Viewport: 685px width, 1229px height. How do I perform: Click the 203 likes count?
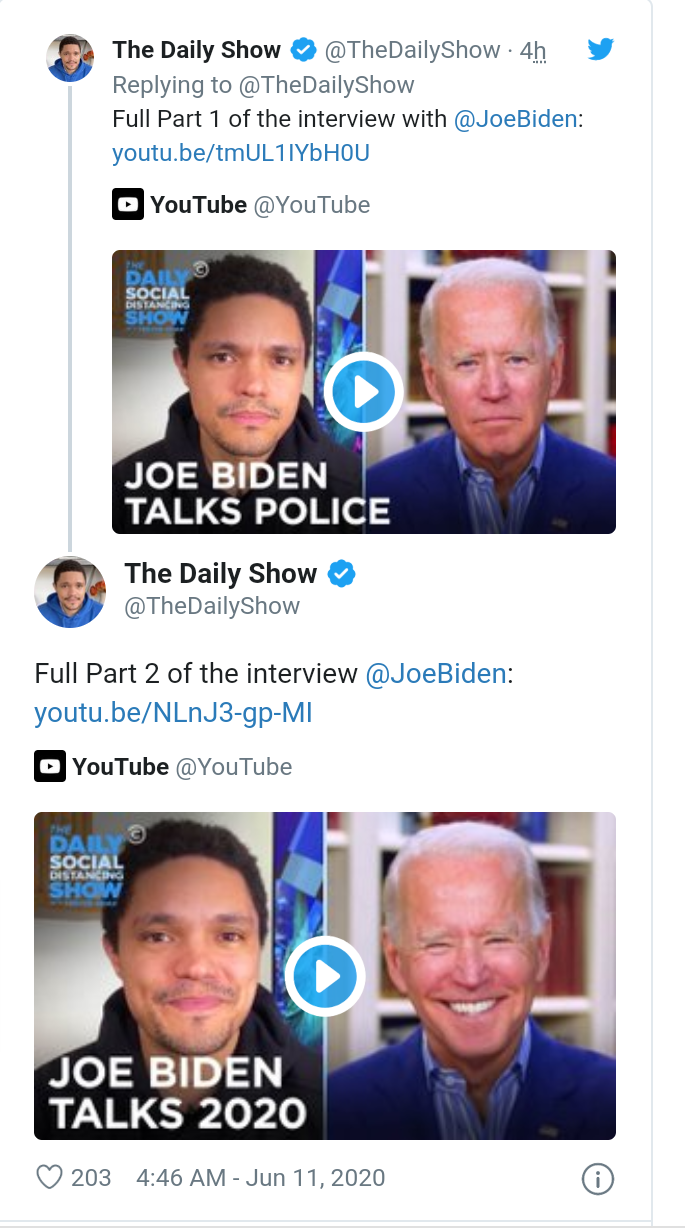point(91,1177)
